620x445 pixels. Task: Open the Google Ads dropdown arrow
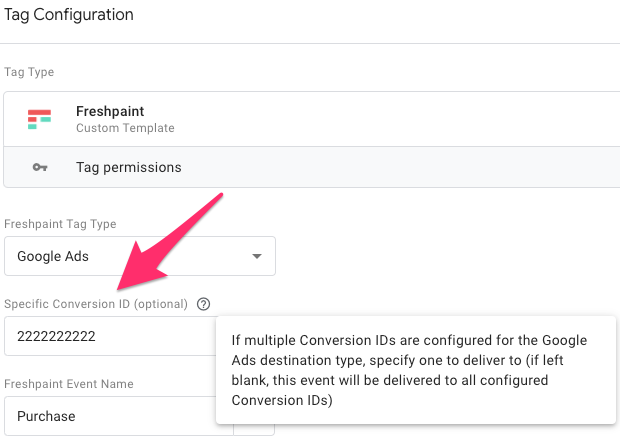257,256
